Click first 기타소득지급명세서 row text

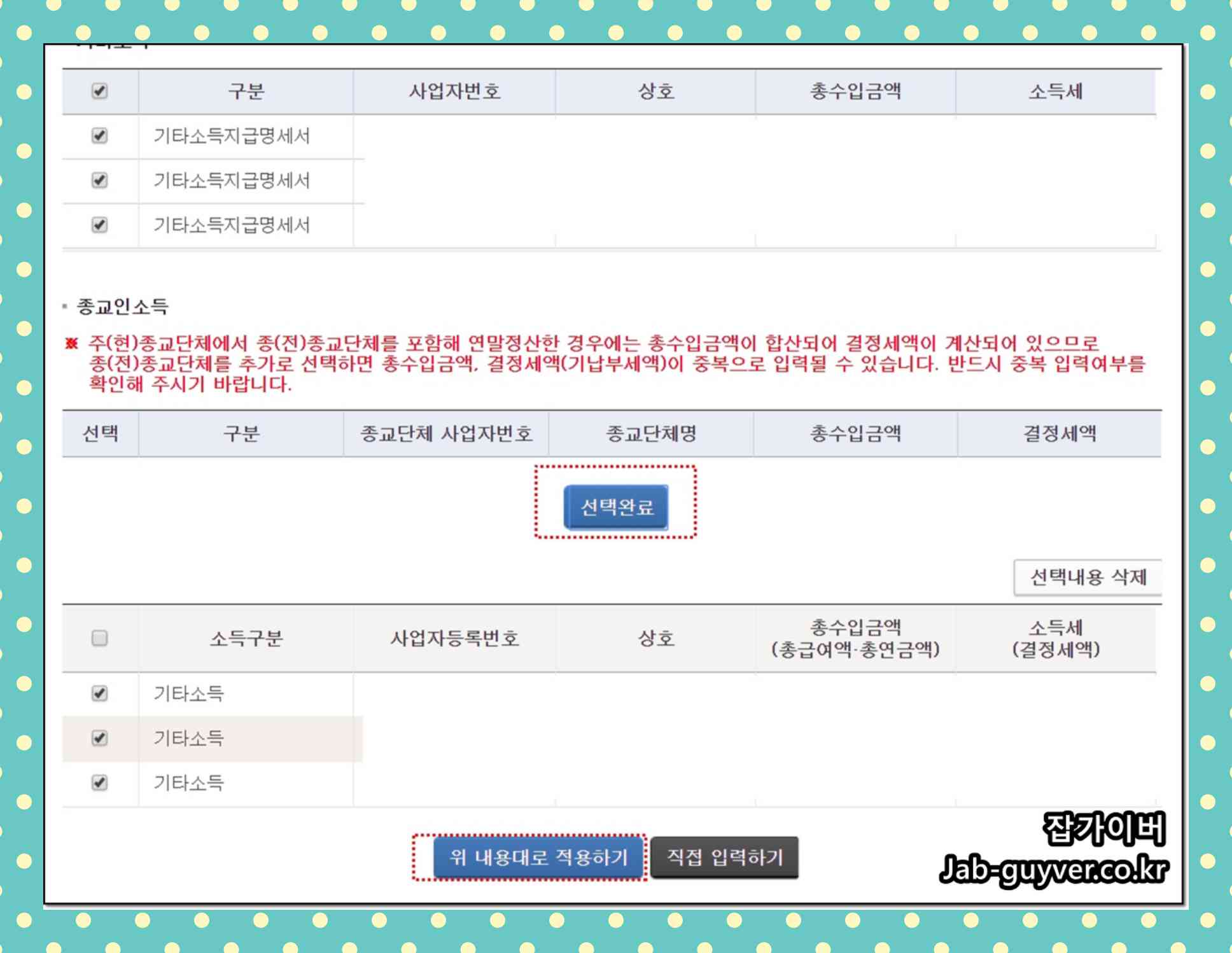pos(232,136)
